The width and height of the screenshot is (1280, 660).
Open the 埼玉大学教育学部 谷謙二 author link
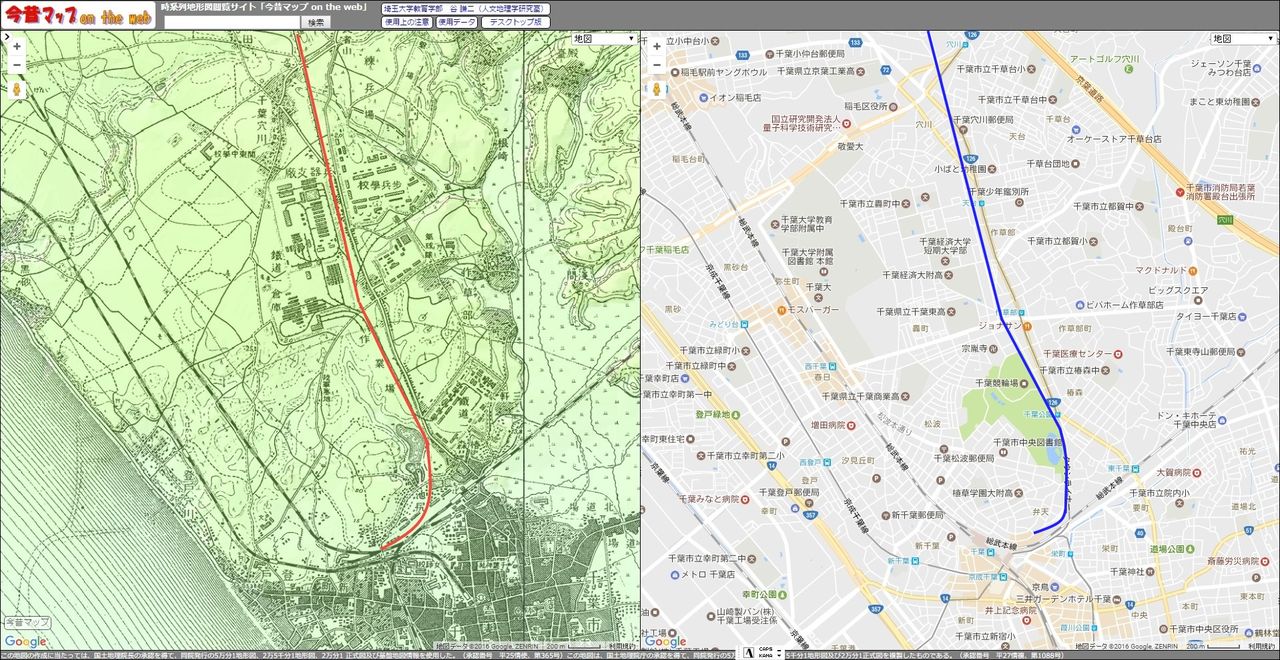tap(465, 9)
